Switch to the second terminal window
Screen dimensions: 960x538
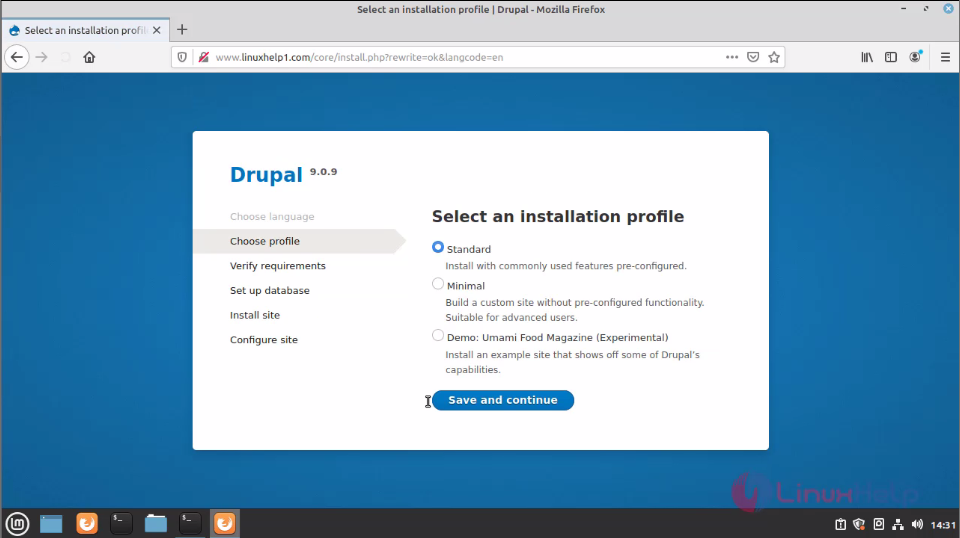point(190,524)
